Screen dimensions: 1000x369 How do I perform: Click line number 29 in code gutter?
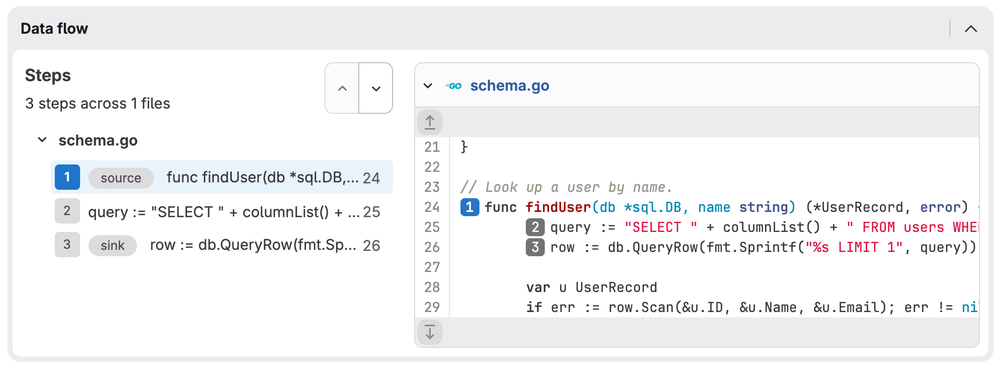pyautogui.click(x=432, y=307)
